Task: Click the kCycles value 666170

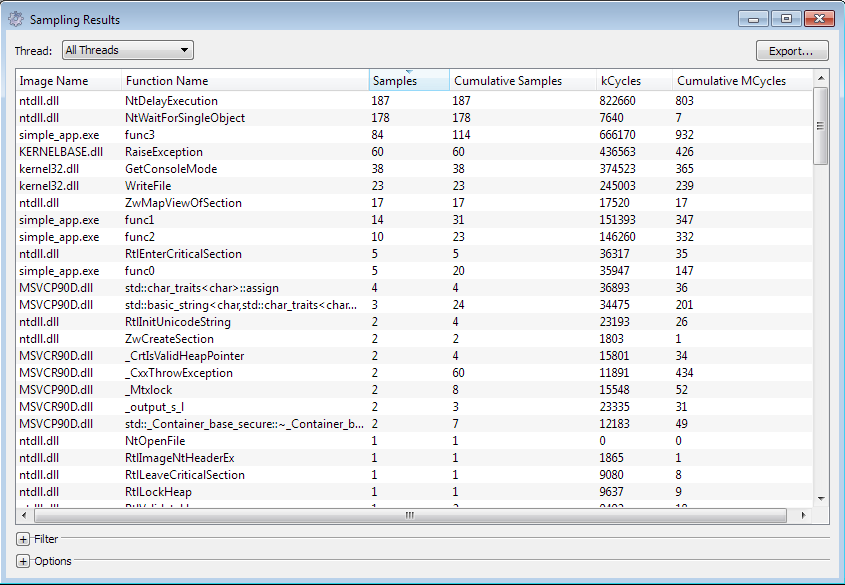Action: pos(617,135)
